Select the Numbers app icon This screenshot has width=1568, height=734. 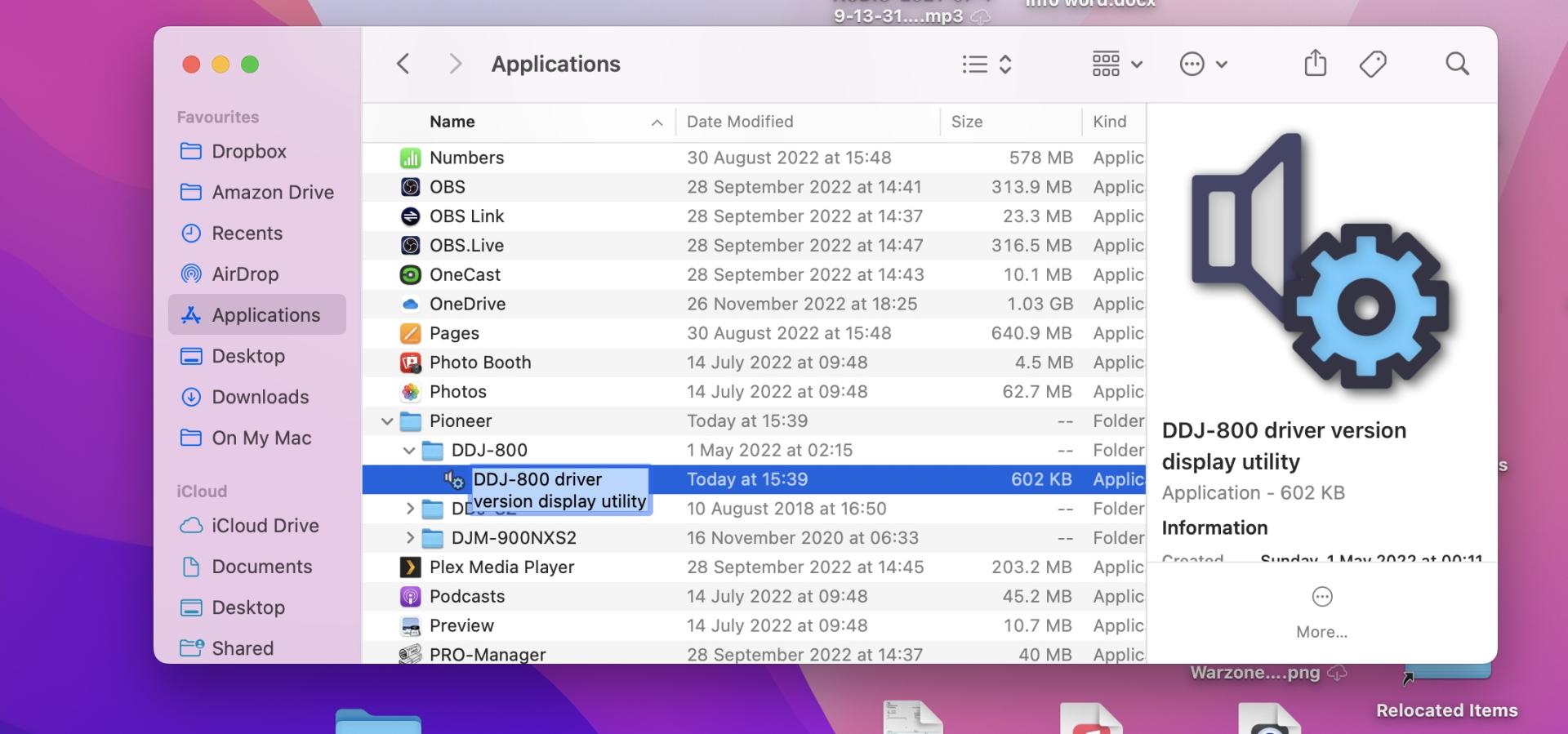[x=410, y=158]
